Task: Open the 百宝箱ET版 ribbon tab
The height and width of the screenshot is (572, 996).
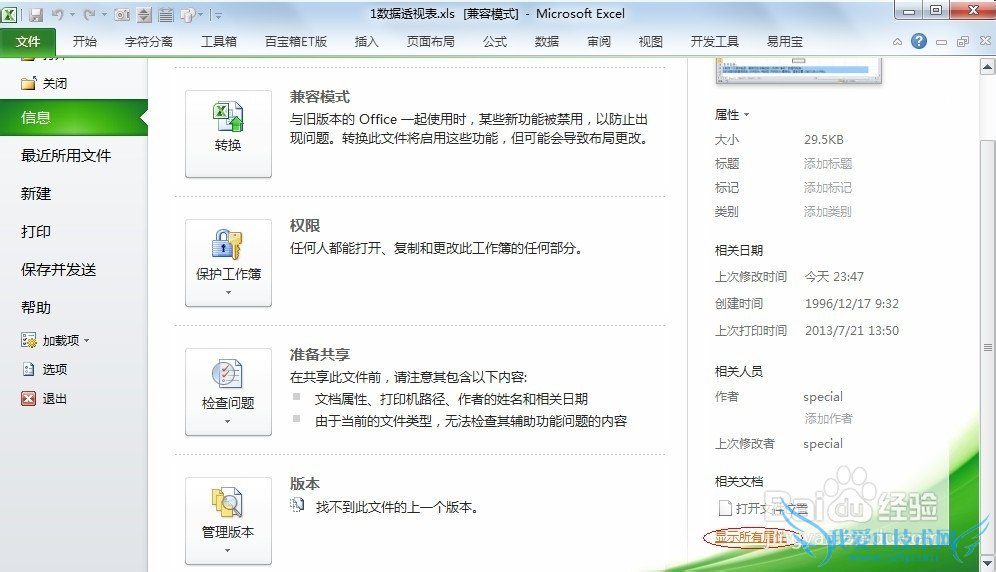Action: click(x=295, y=42)
